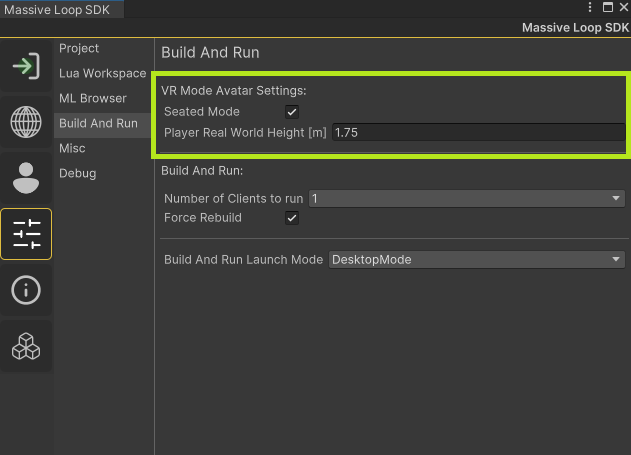
Task: Open the info circle icon
Action: (26, 290)
